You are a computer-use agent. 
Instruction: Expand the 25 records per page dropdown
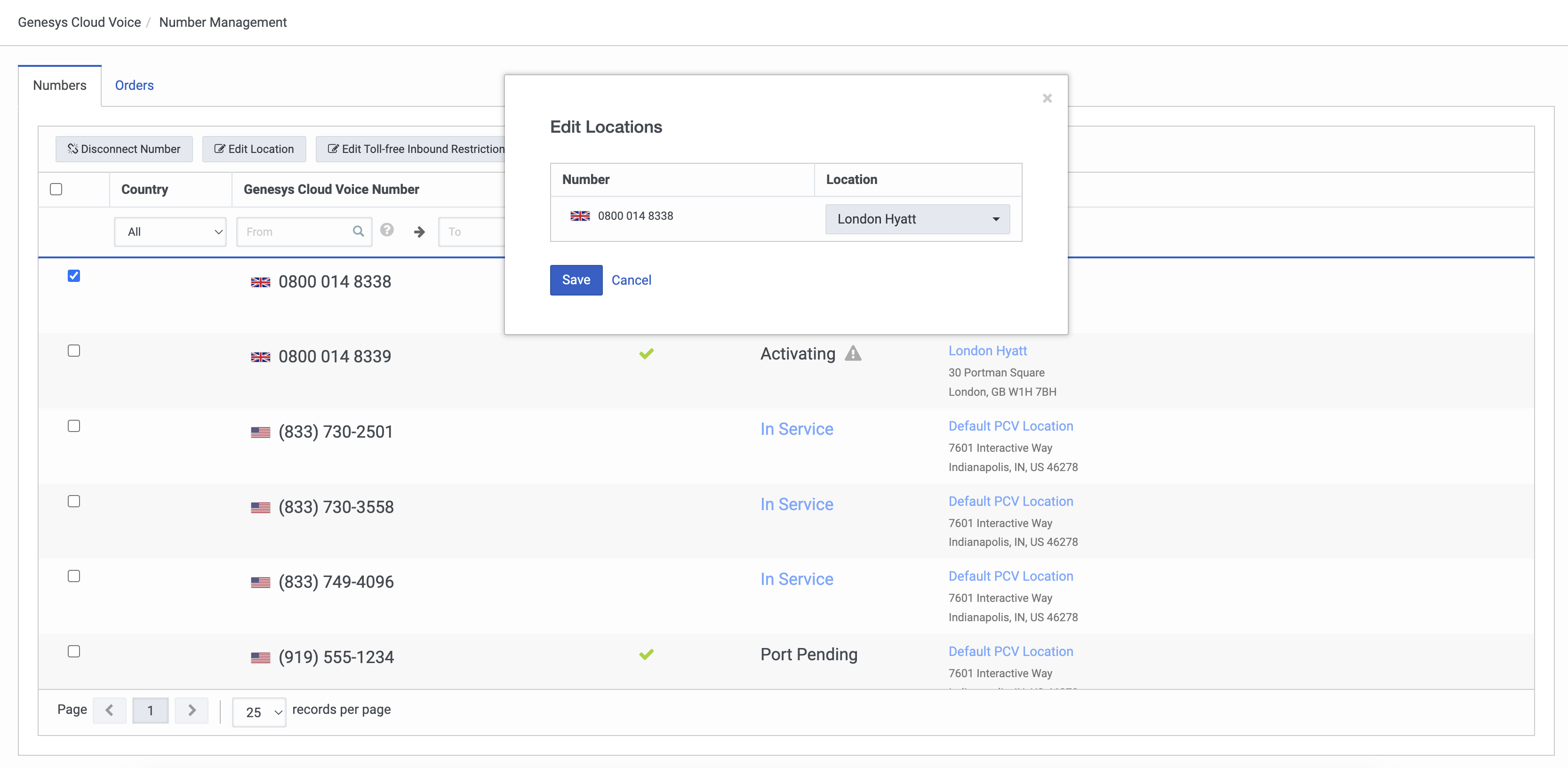coord(259,712)
